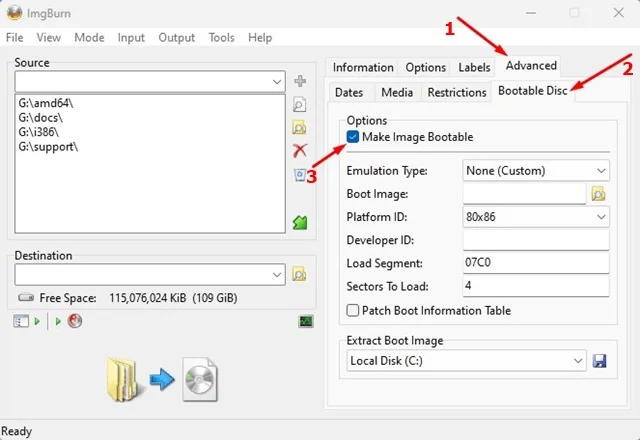This screenshot has width=640, height=440.
Task: Open the Tools menu
Action: (x=222, y=37)
